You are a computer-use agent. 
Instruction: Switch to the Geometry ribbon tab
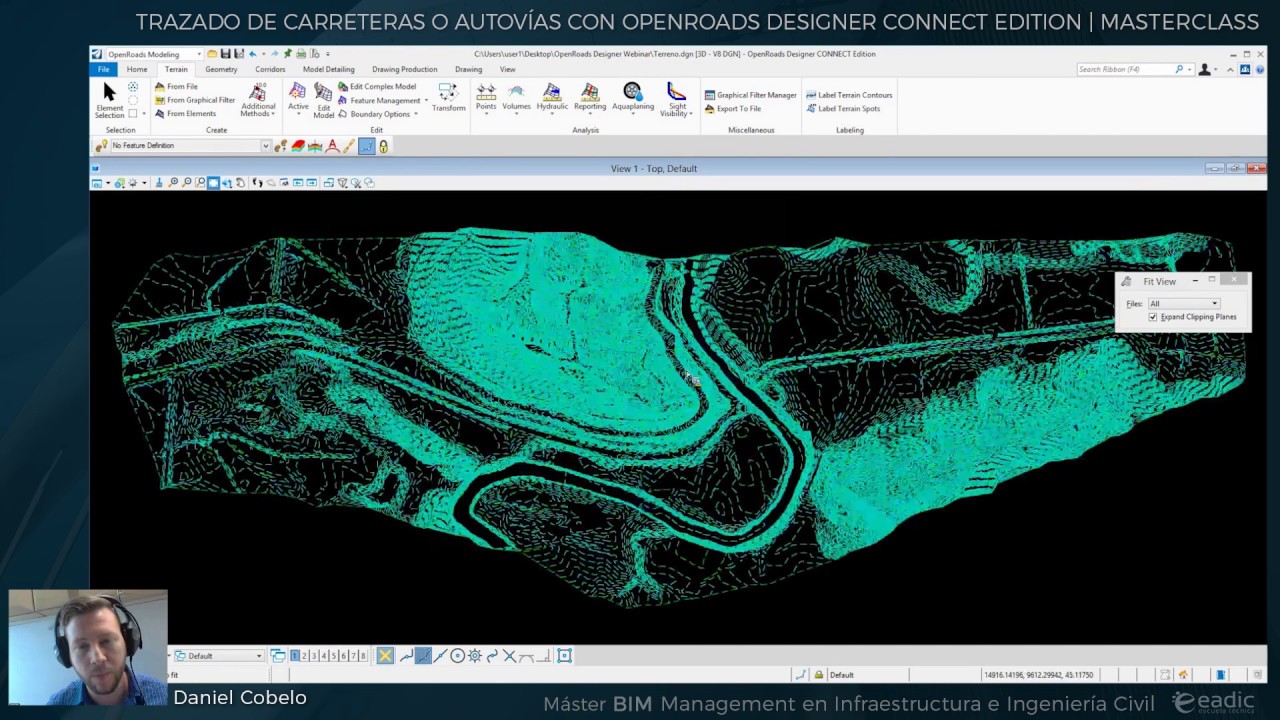pyautogui.click(x=221, y=70)
